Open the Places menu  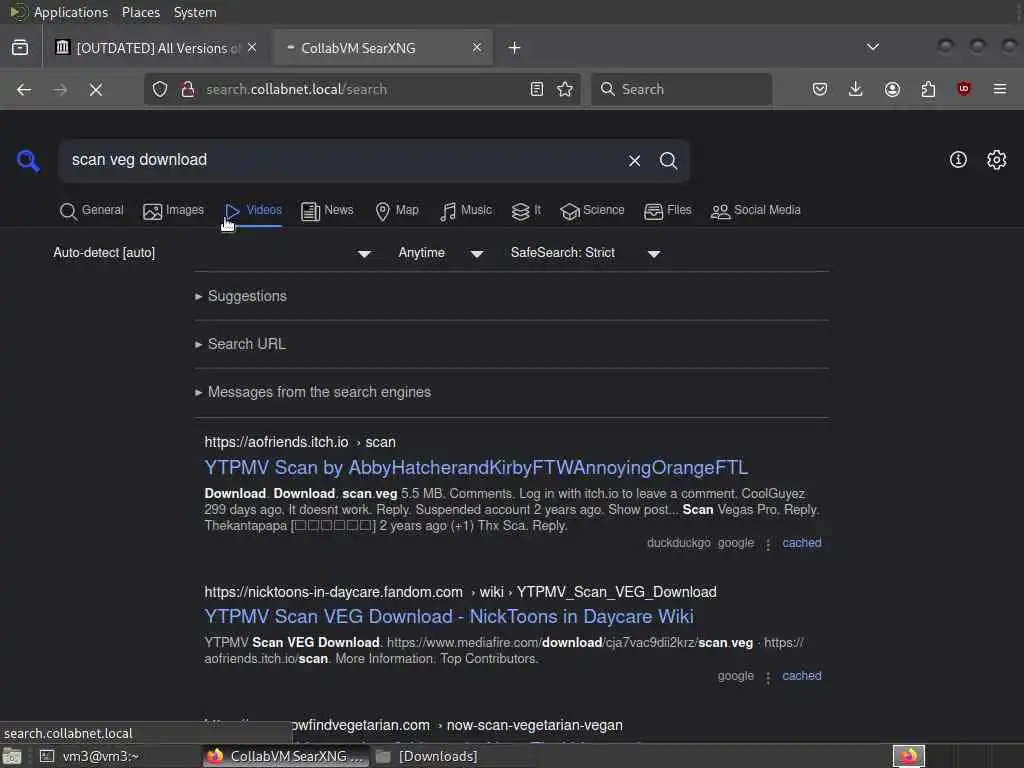click(x=140, y=12)
